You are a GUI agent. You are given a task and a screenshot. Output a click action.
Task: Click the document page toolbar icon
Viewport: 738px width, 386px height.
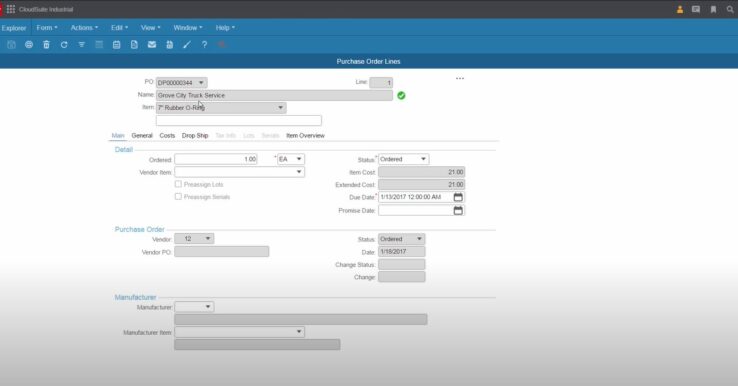tap(134, 45)
